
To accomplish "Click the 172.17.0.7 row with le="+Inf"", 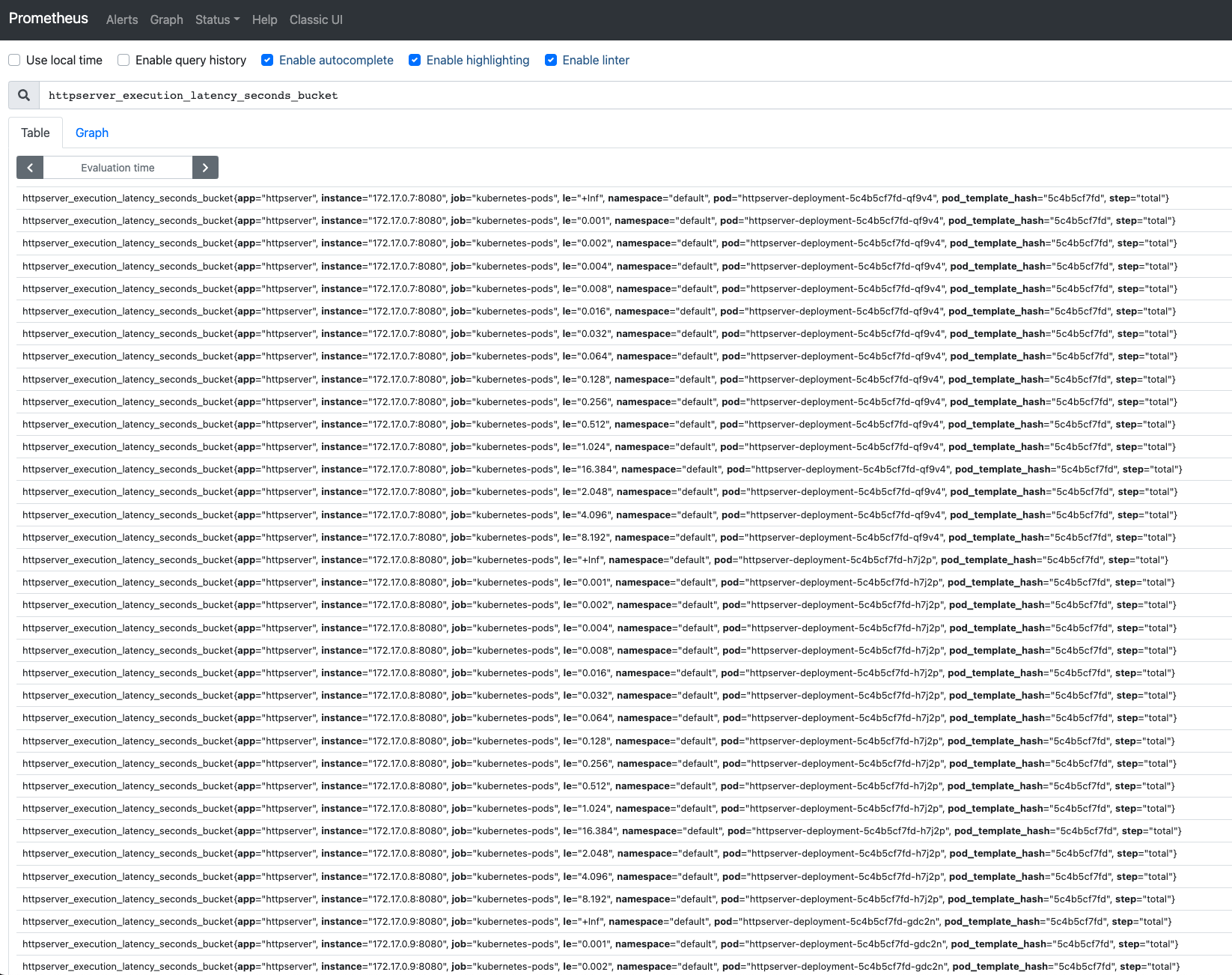I will coord(624,198).
